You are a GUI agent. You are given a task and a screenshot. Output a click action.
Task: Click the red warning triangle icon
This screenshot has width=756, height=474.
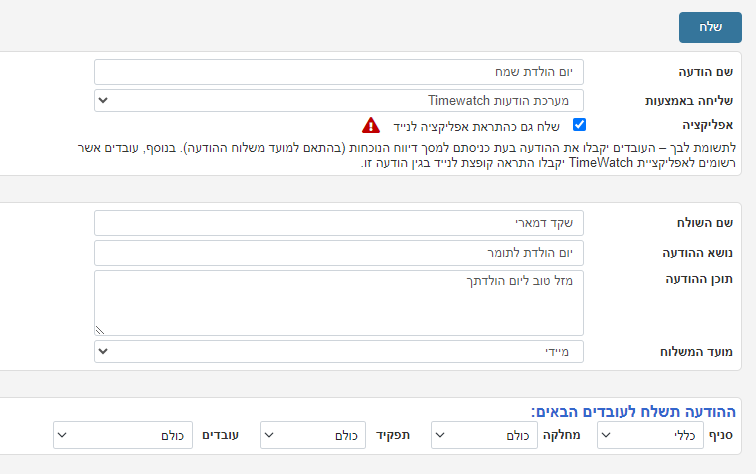[371, 125]
